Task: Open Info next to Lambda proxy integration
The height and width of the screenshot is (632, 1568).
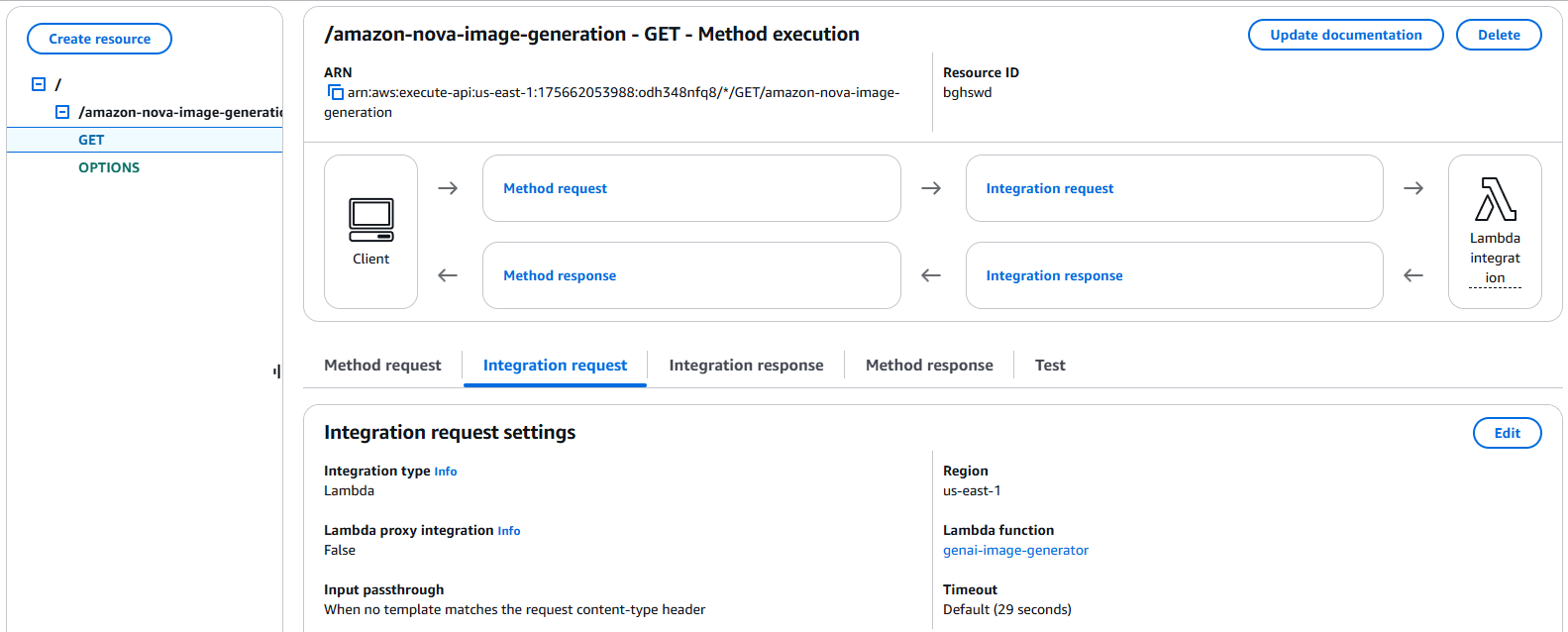Action: [x=509, y=531]
